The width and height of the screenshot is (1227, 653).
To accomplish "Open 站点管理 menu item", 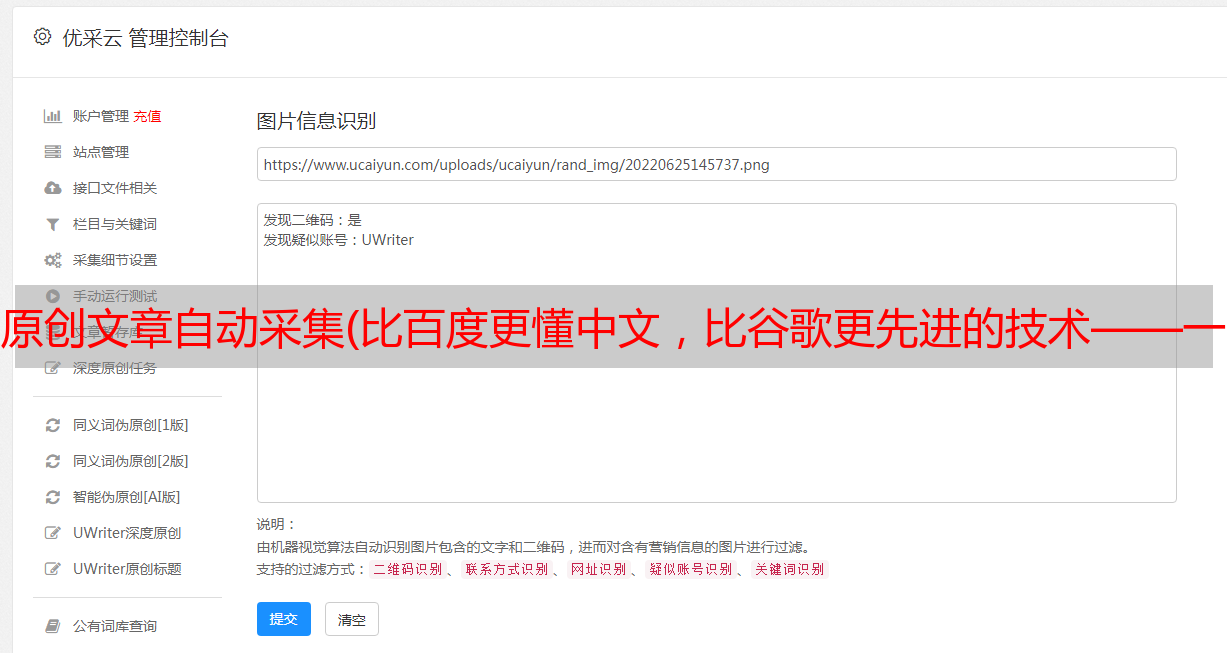I will pyautogui.click(x=101, y=152).
